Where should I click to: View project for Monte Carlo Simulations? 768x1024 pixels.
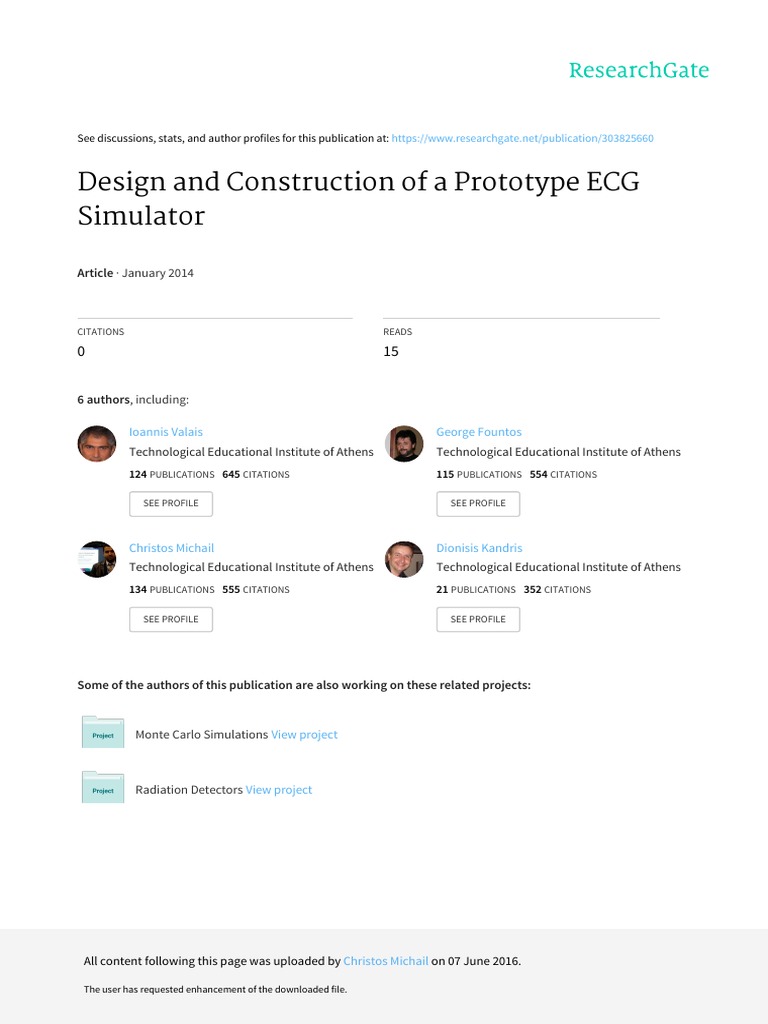pyautogui.click(x=304, y=735)
